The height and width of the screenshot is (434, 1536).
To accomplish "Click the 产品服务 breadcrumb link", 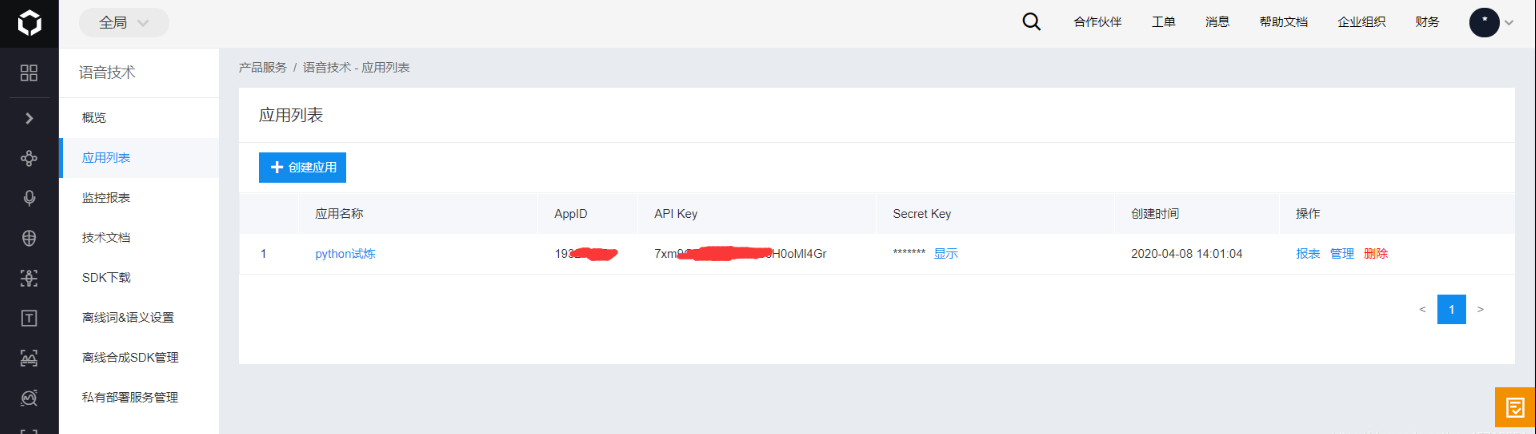I will [263, 68].
